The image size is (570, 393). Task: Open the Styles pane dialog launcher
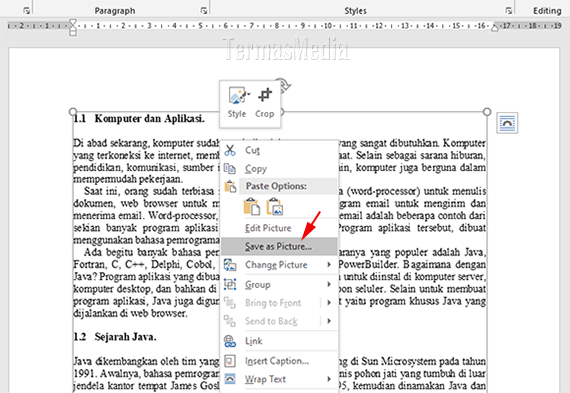point(509,11)
